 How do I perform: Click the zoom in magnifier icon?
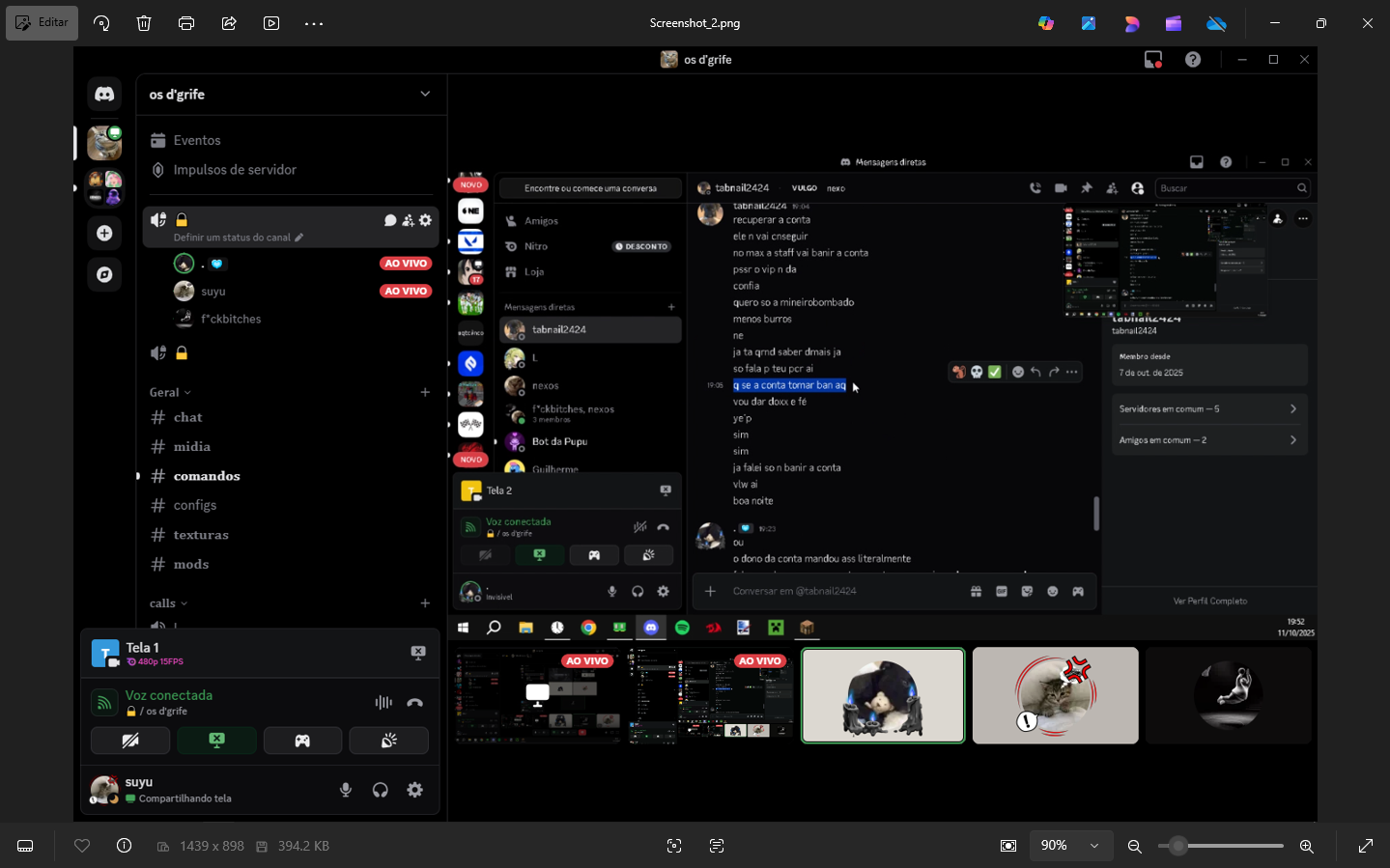tap(1307, 846)
